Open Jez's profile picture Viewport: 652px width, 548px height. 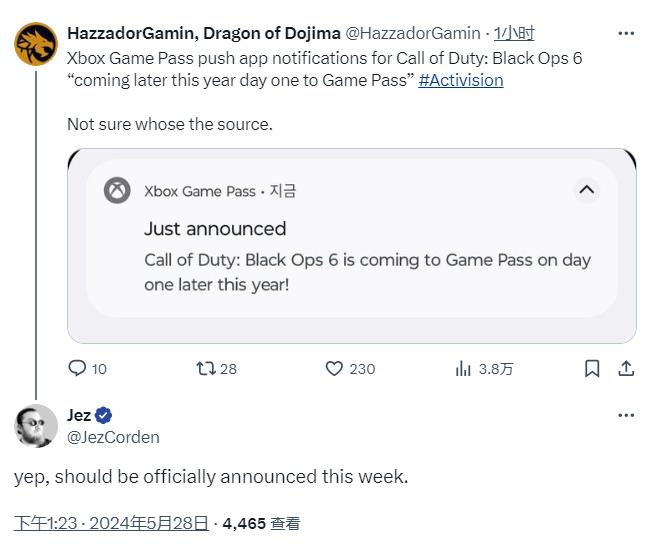tap(35, 426)
